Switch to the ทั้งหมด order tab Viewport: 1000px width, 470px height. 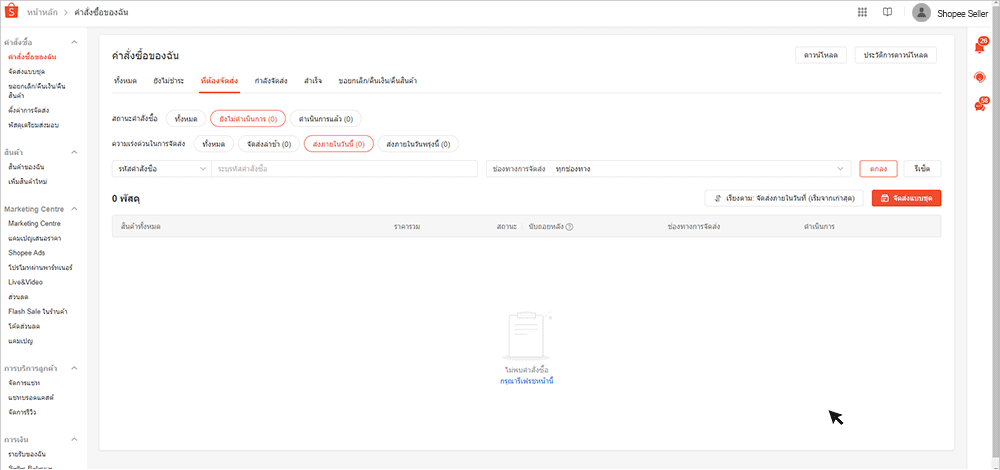[125, 81]
